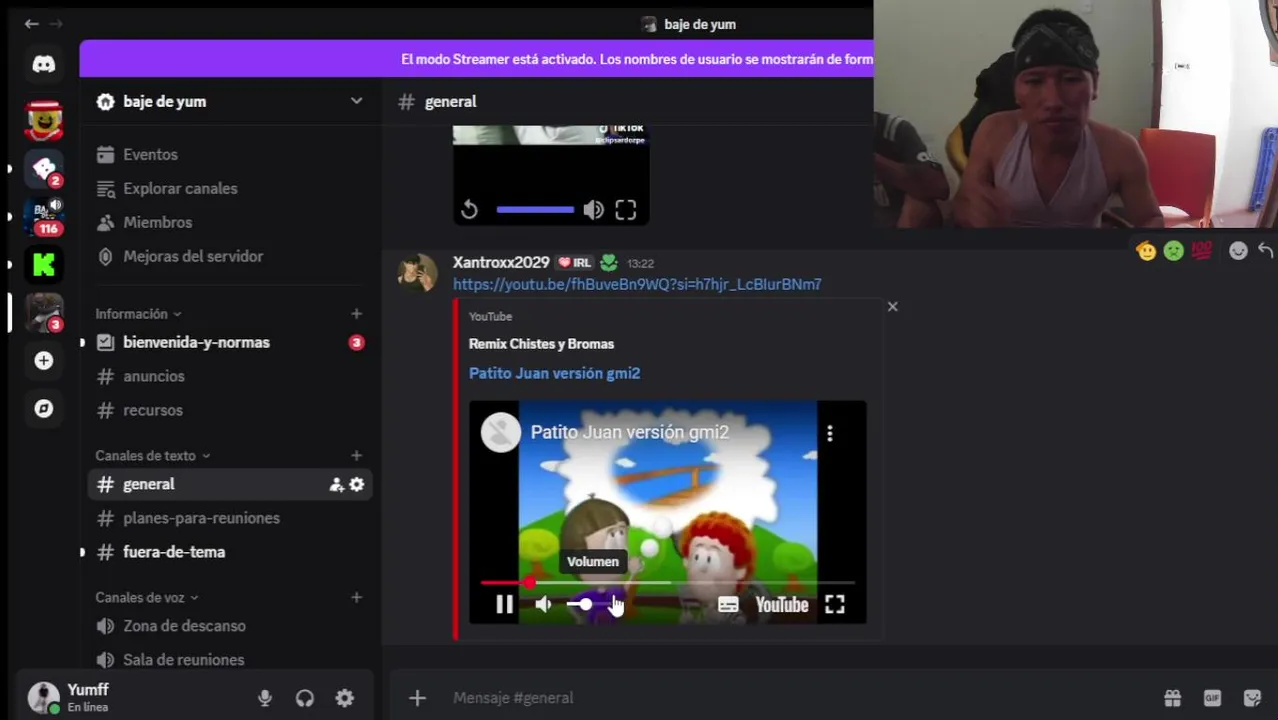Mute YouTube video speaker icon

point(543,604)
